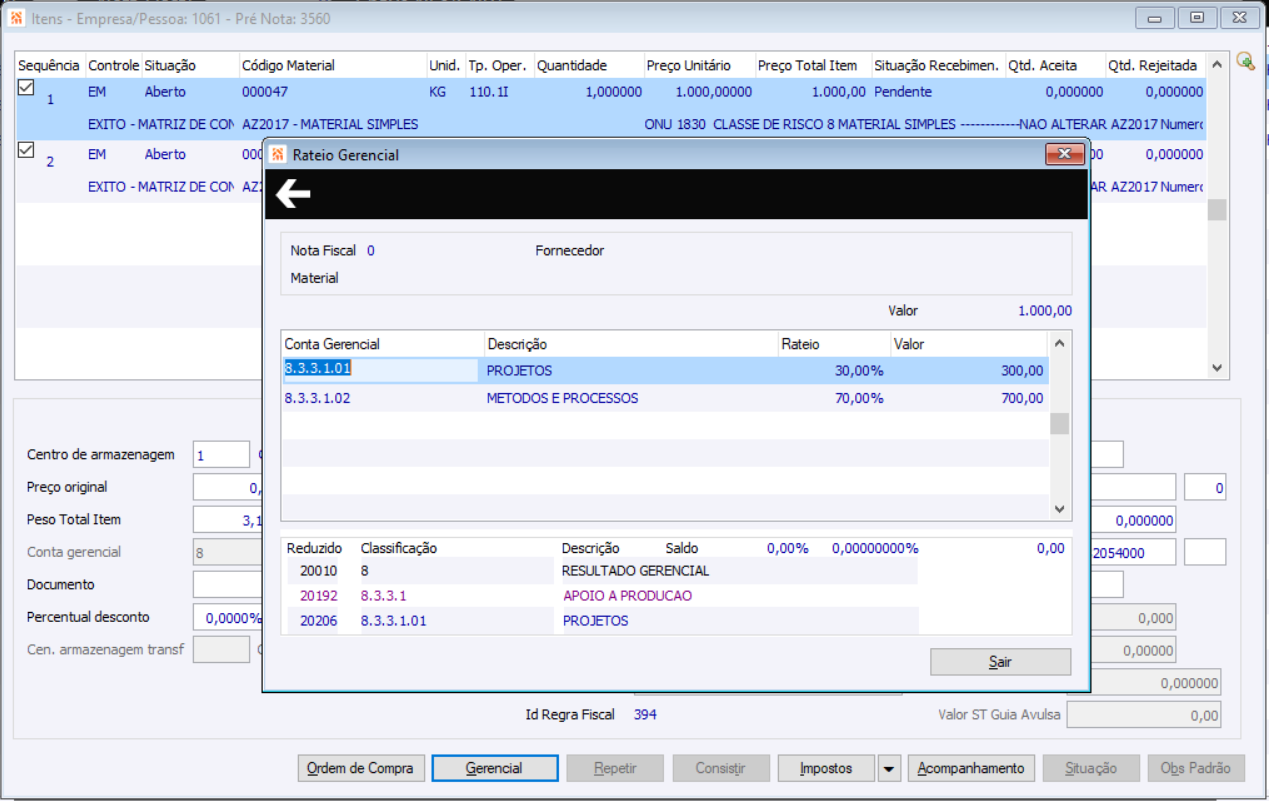The image size is (1269, 801).
Task: Maximize the Itens window
Action: pos(1197,18)
